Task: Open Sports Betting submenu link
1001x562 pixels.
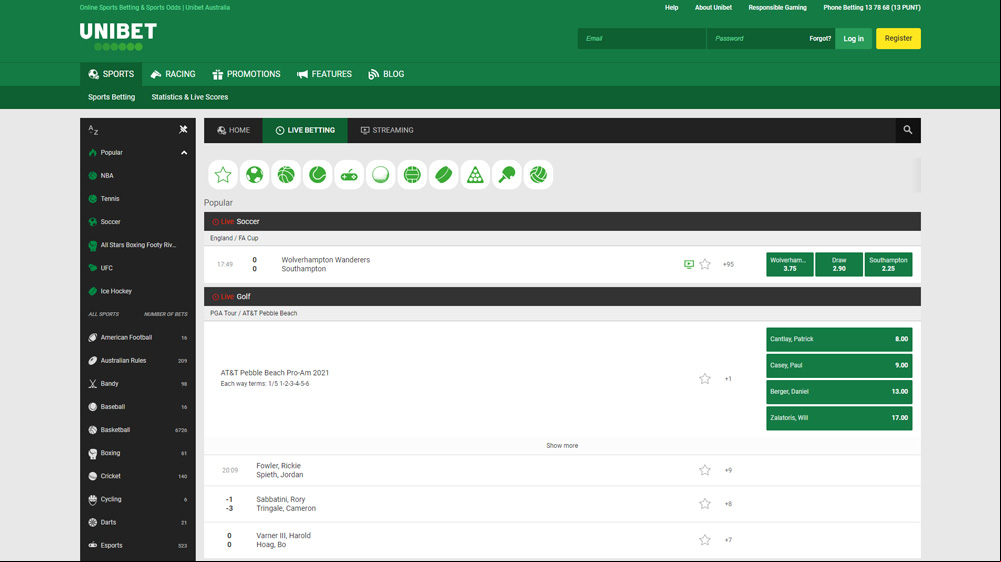Action: click(112, 97)
